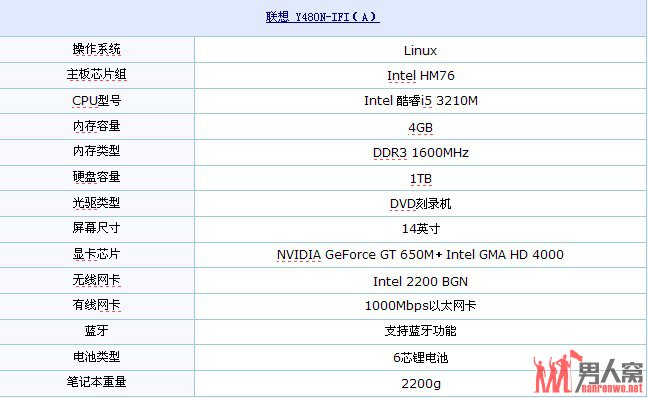648x398 pixels.
Task: Click the 无线网卡 label link
Action: point(96,280)
